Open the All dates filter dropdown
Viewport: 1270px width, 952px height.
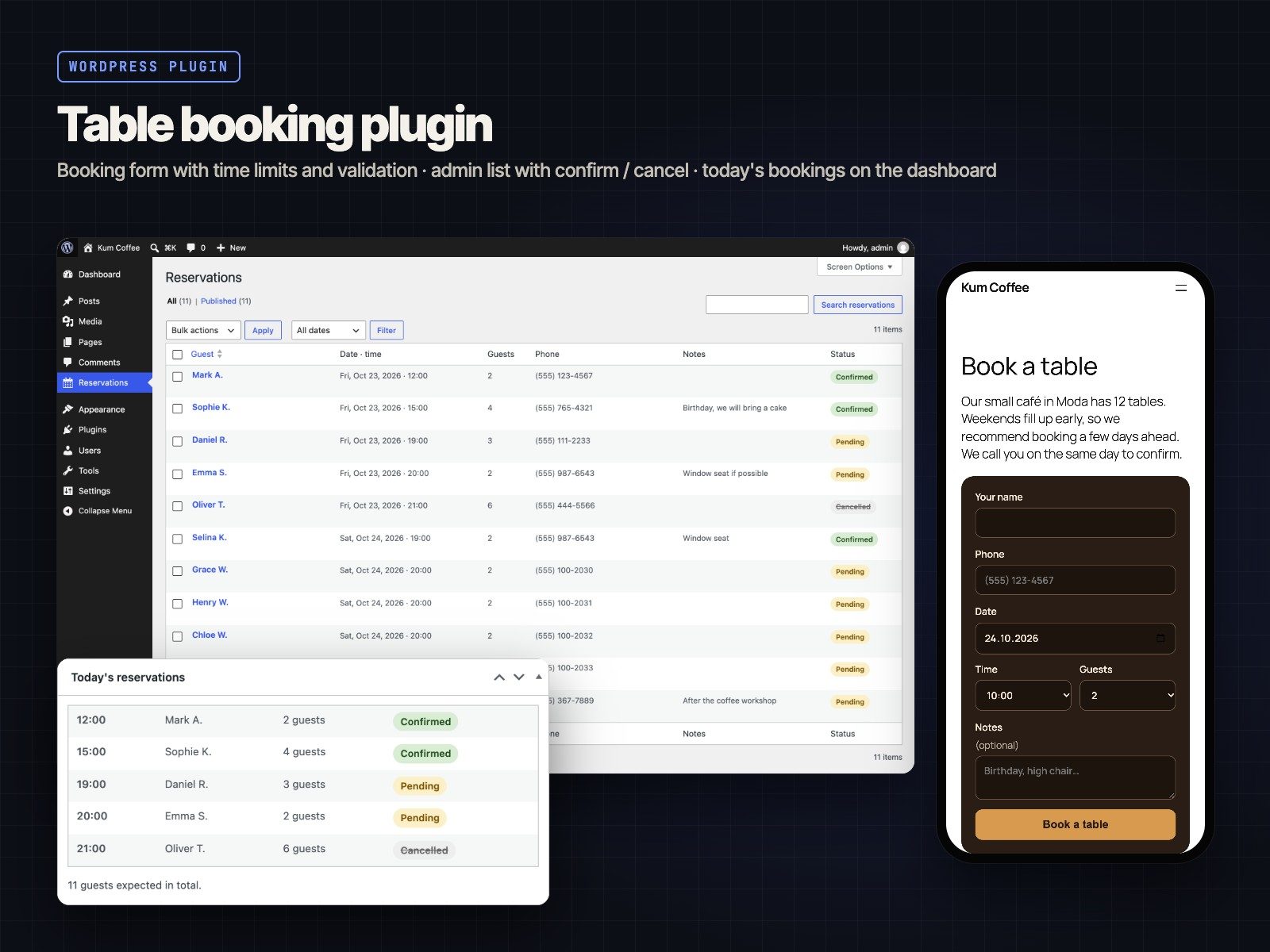[328, 330]
